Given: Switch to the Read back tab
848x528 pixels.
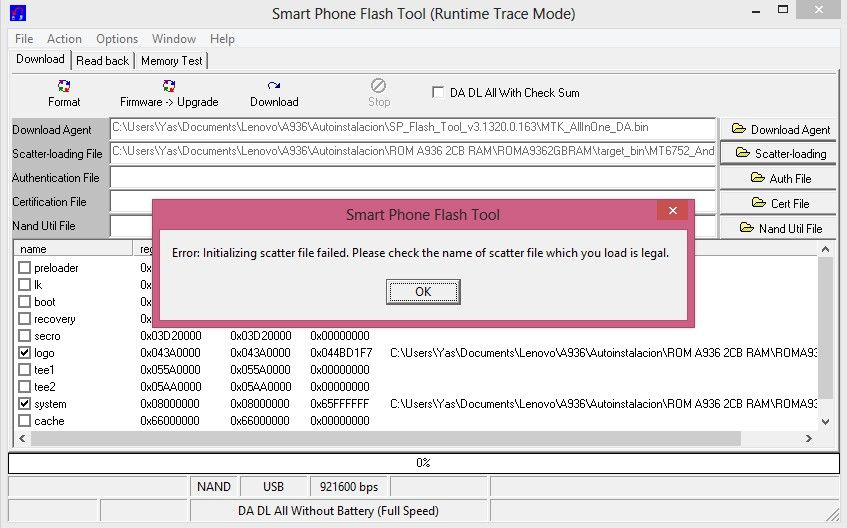Looking at the screenshot, I should [x=102, y=61].
